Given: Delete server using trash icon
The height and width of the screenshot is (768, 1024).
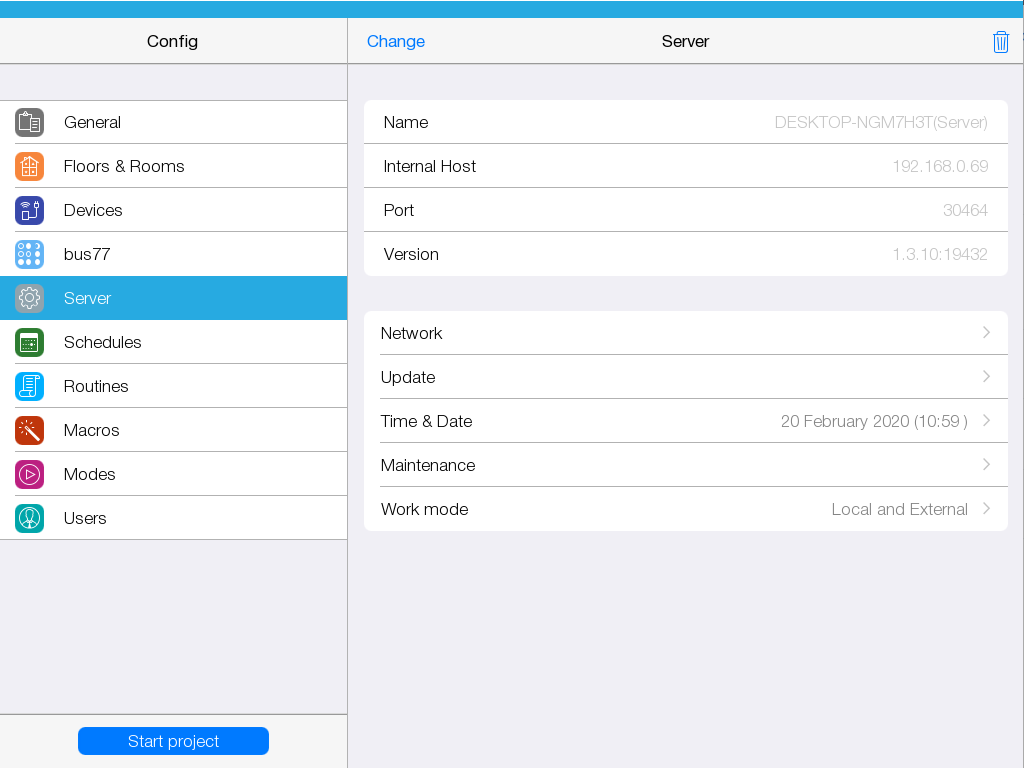Looking at the screenshot, I should click(1000, 42).
